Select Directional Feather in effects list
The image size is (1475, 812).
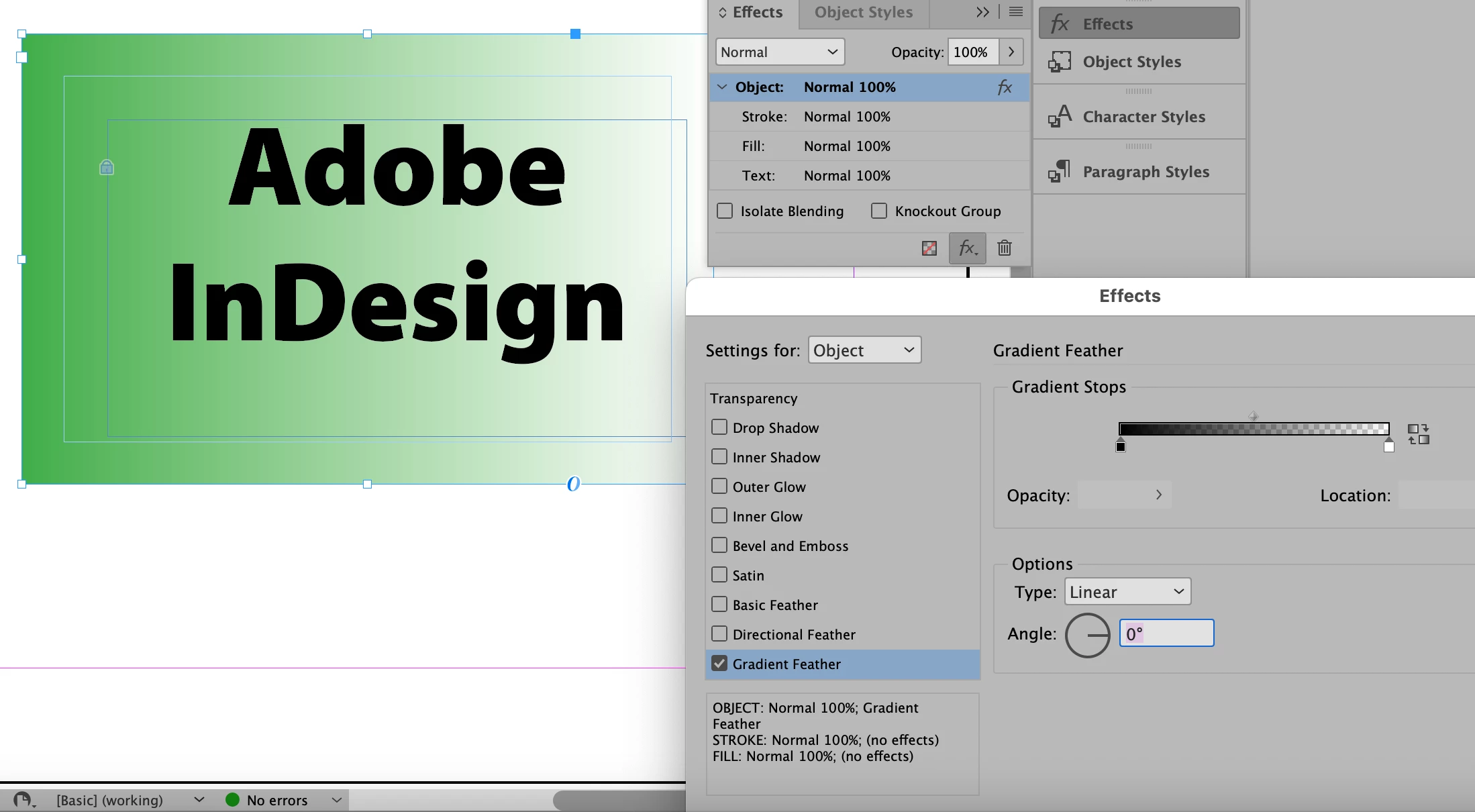tap(794, 634)
